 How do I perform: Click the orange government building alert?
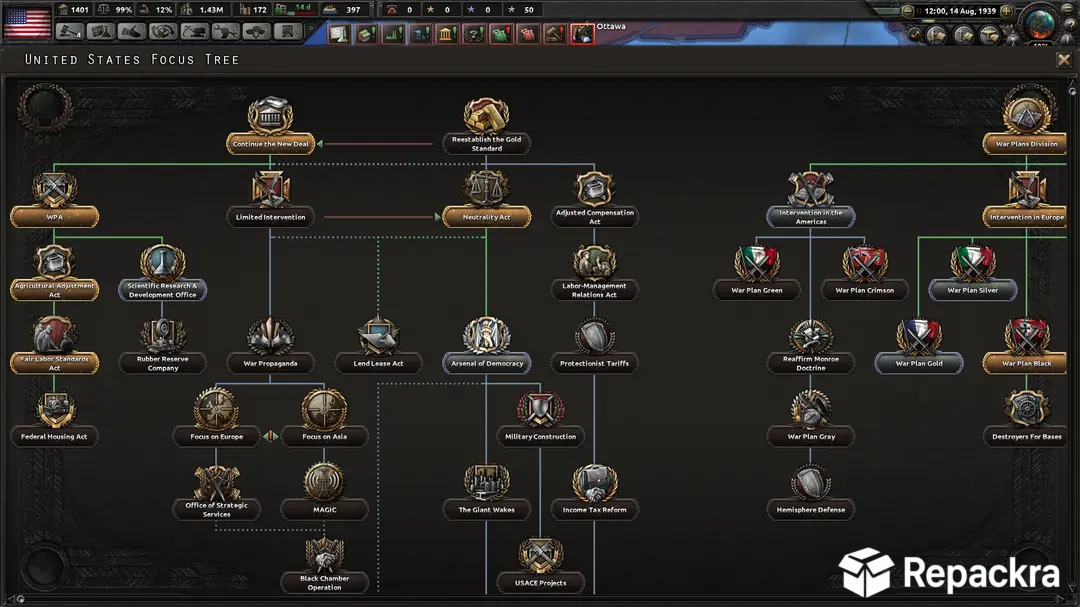pyautogui.click(x=447, y=34)
